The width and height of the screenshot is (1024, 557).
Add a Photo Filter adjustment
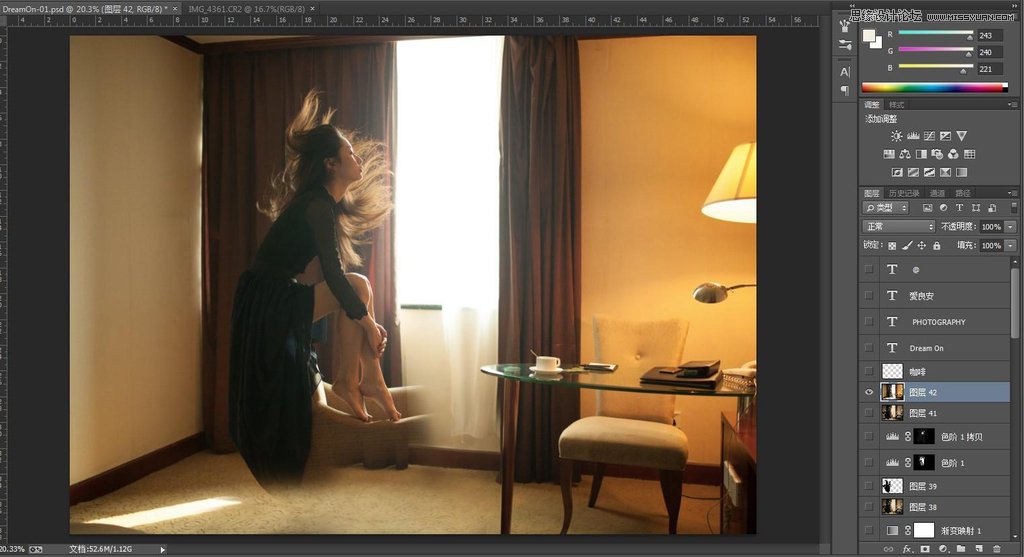pyautogui.click(x=937, y=154)
